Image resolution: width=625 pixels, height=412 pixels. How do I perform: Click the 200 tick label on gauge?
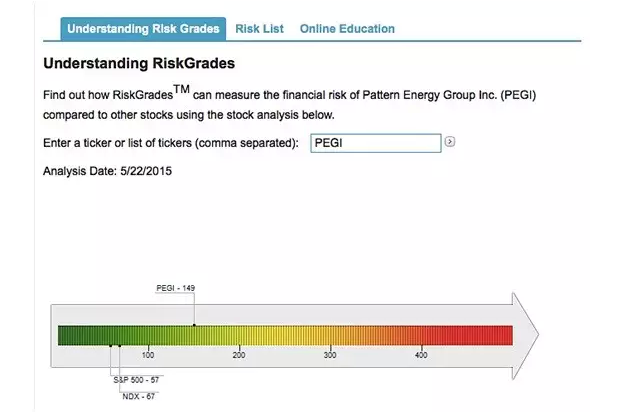pos(239,355)
